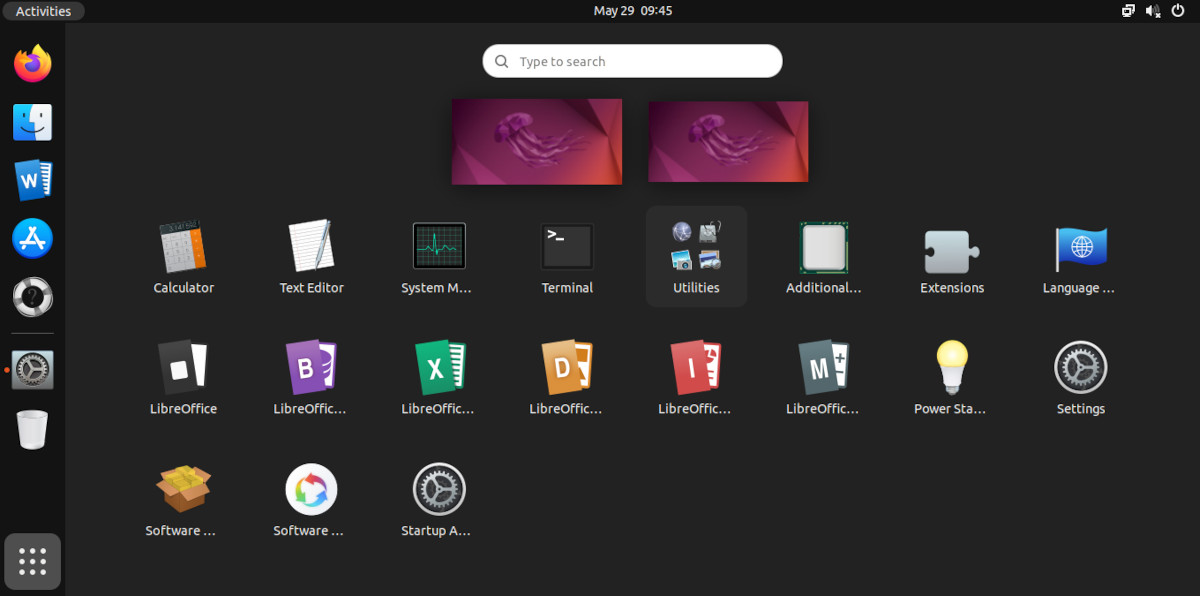Launch Firefox from the dock
The width and height of the screenshot is (1200, 596).
[x=31, y=63]
